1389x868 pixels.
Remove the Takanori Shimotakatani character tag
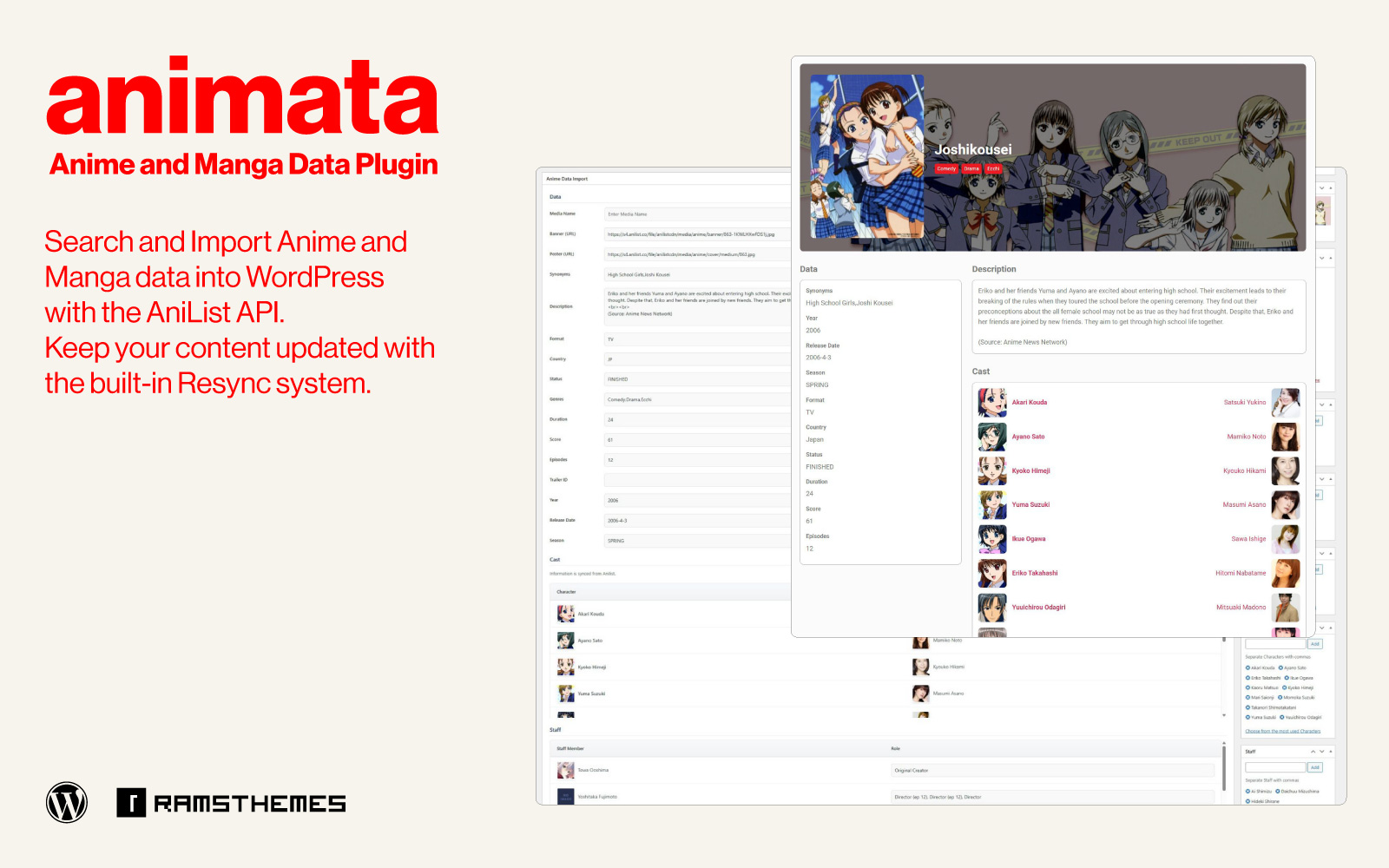[1247, 707]
